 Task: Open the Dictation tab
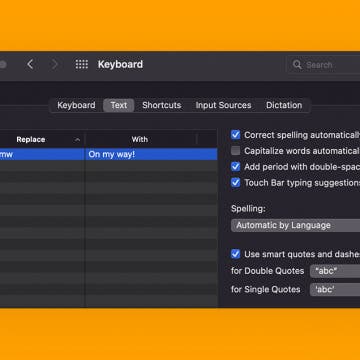click(284, 105)
